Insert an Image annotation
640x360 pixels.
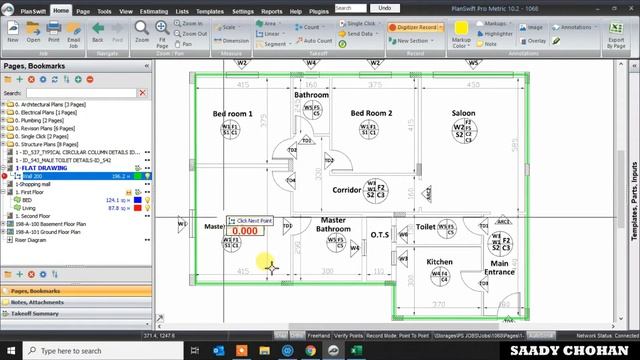click(531, 27)
